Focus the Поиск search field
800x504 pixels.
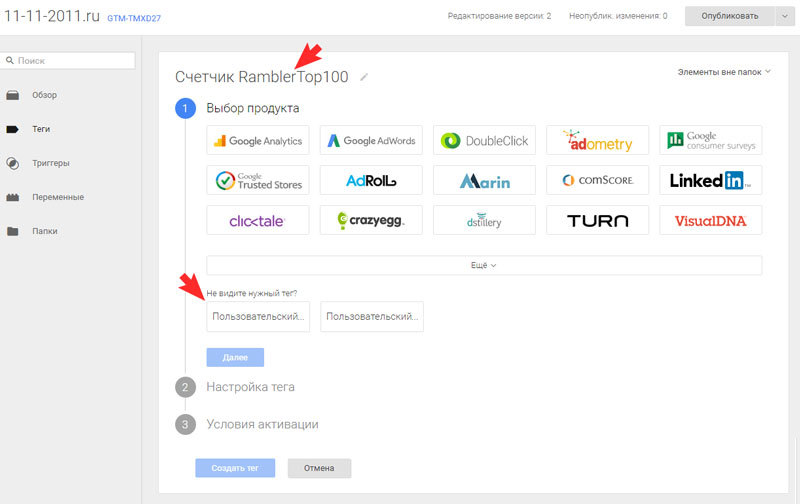coord(68,60)
